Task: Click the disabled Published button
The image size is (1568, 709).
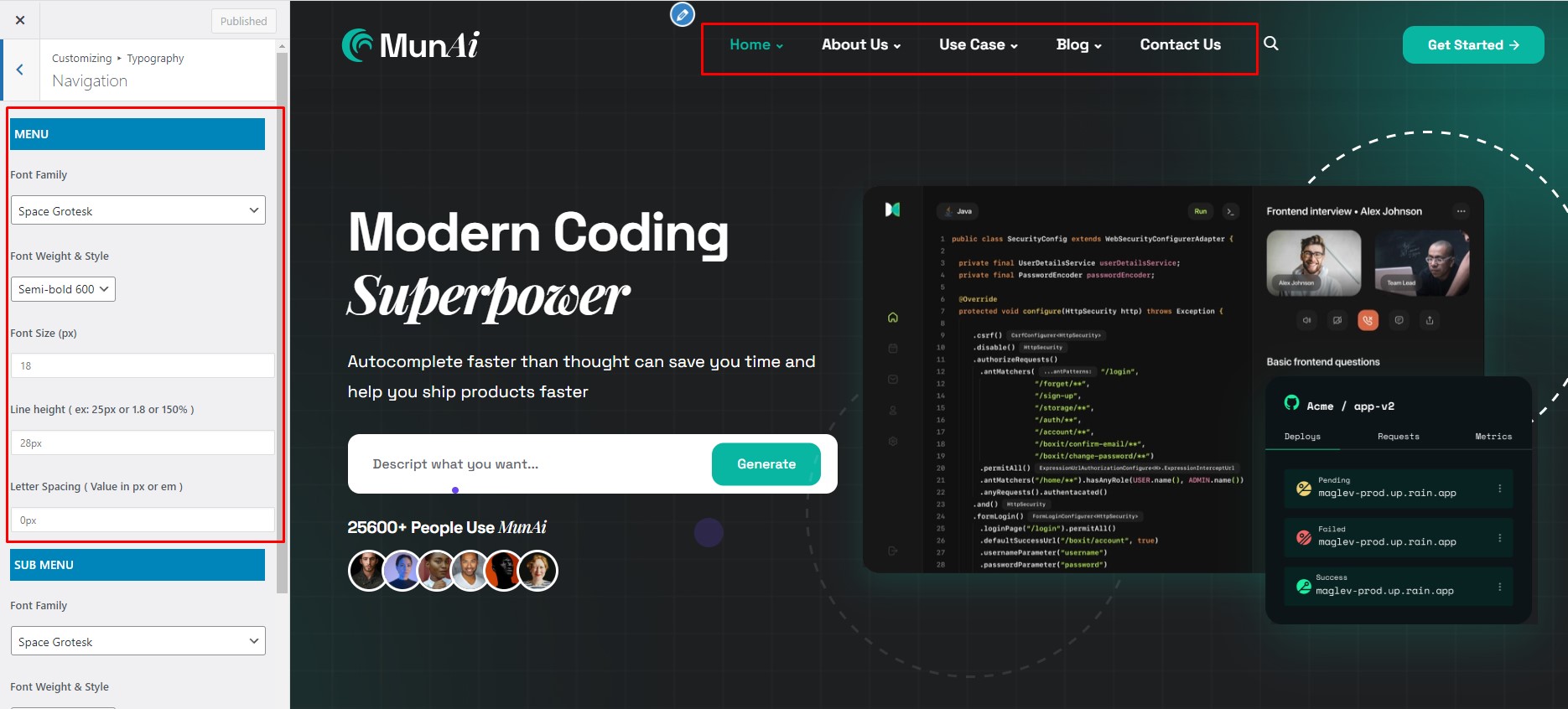Action: point(243,21)
